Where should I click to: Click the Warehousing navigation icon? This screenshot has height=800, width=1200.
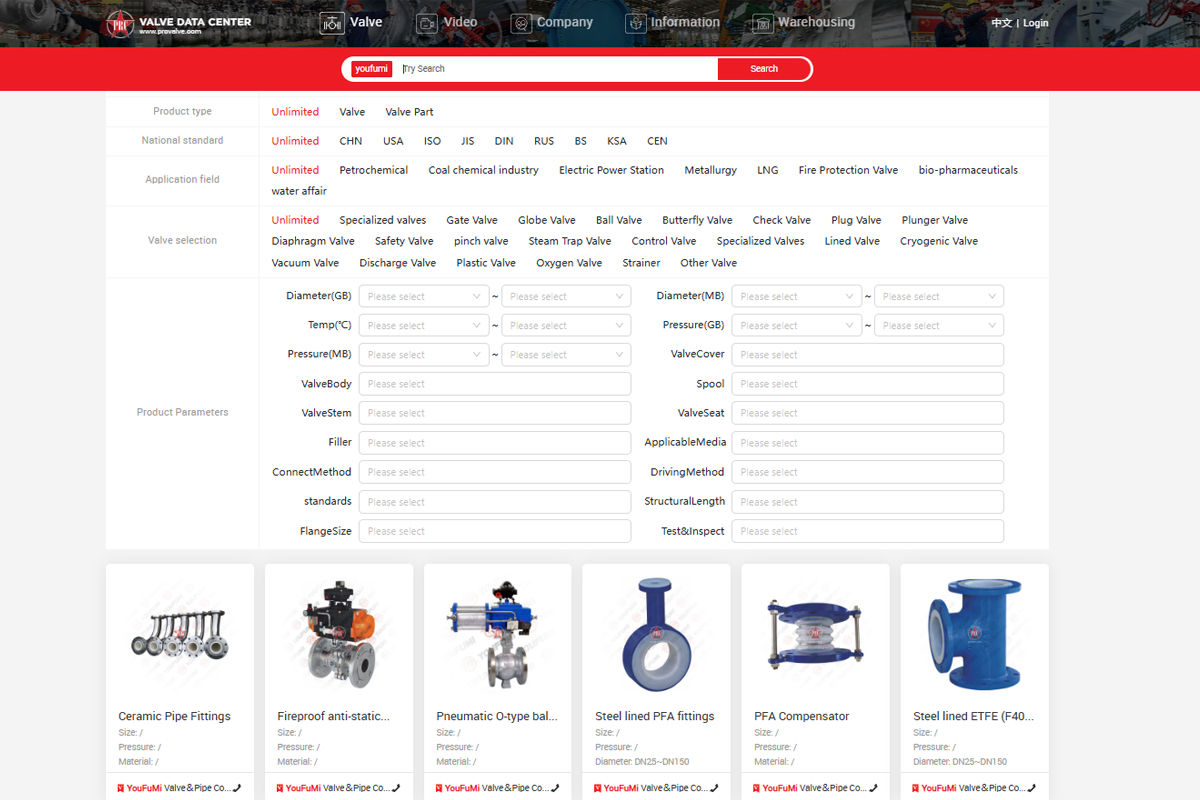coord(762,23)
